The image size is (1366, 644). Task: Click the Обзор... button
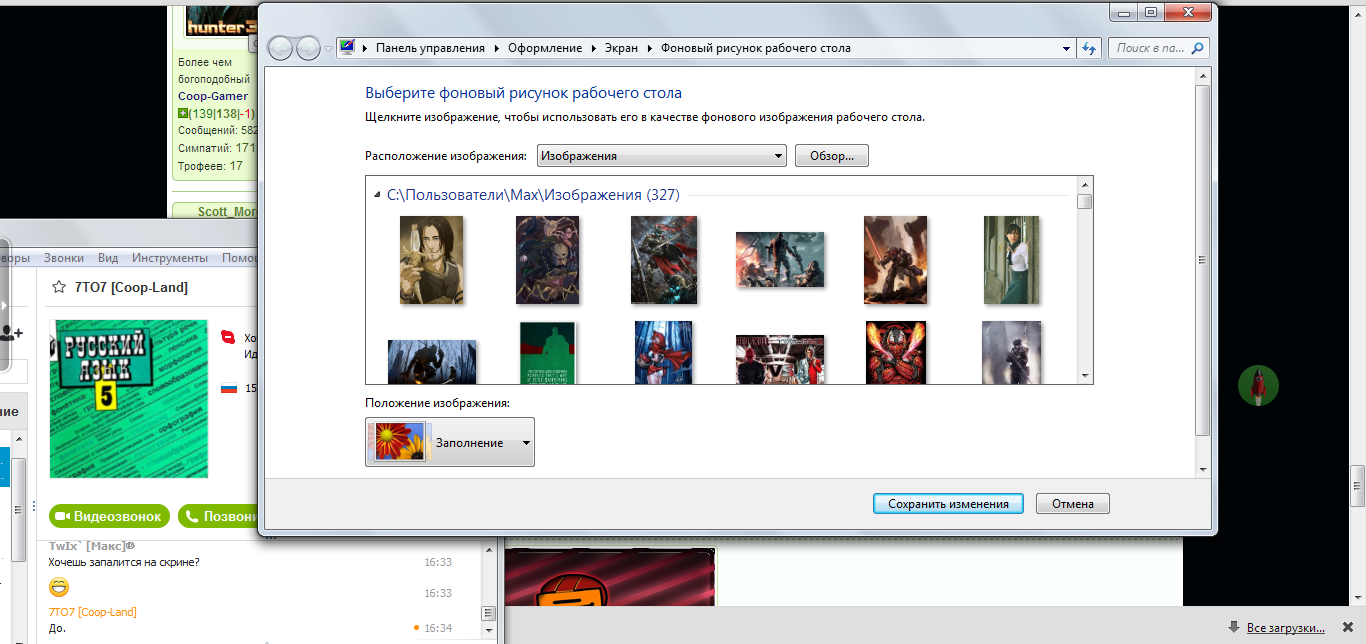832,156
